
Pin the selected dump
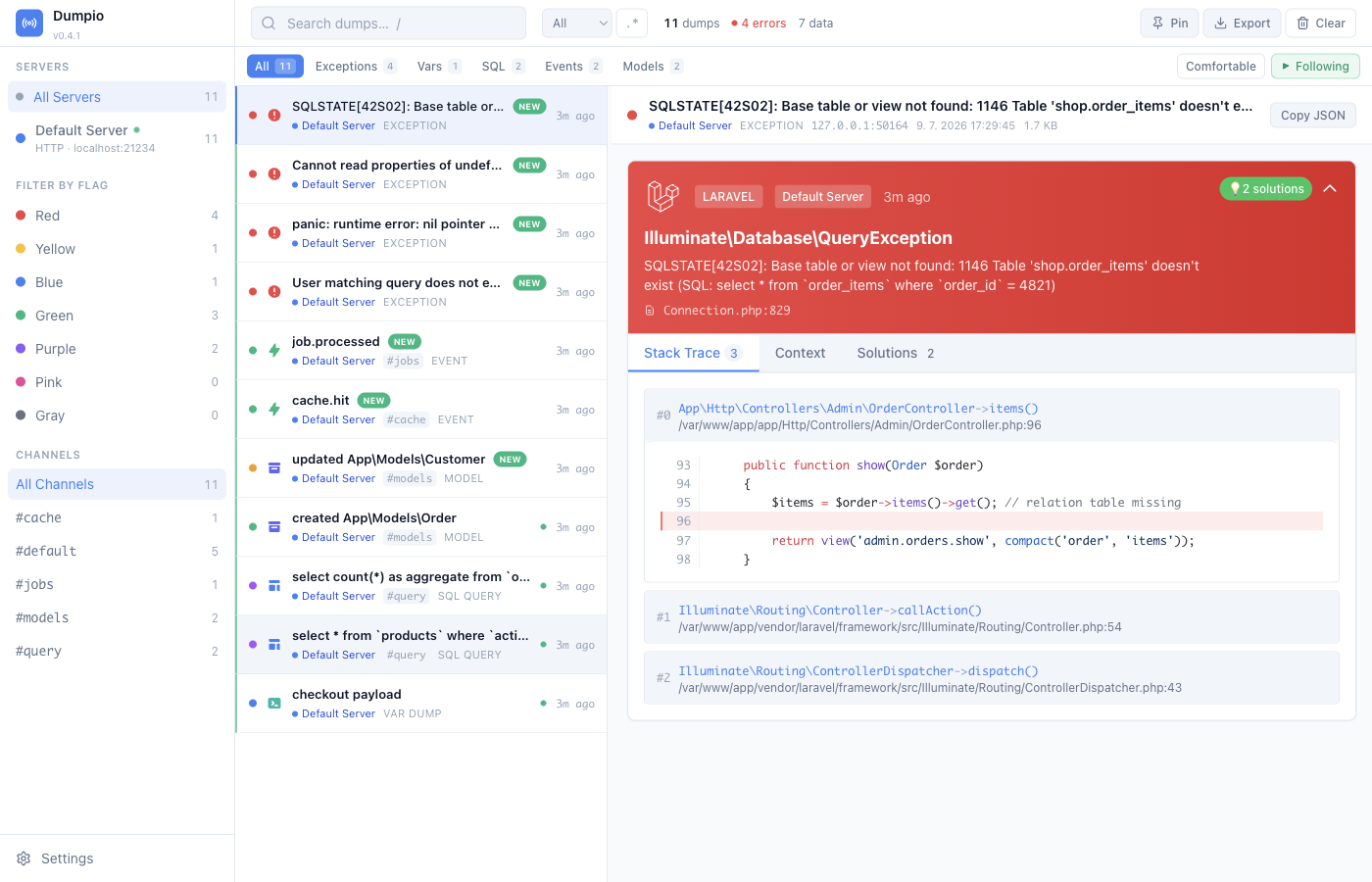(x=1170, y=24)
